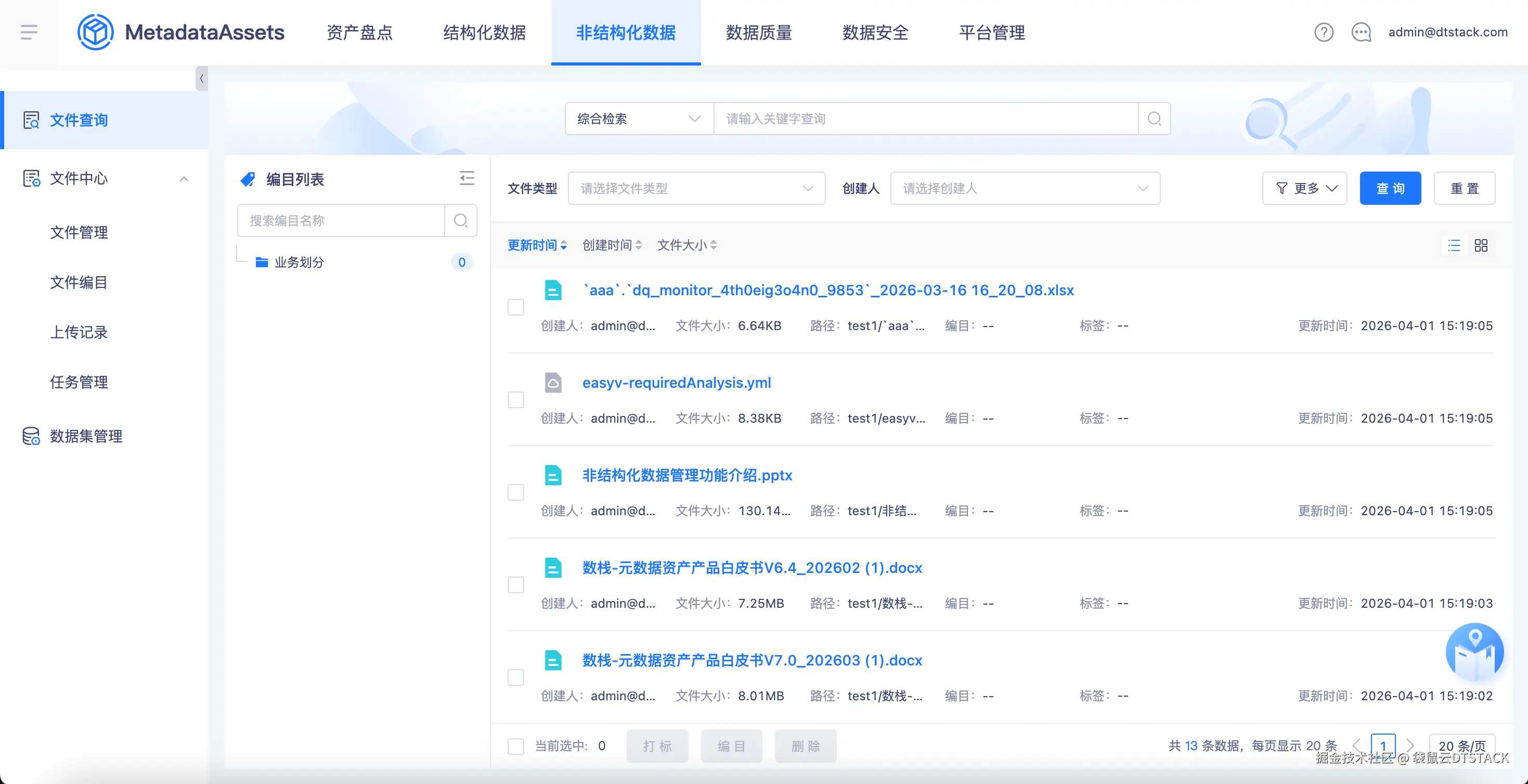
Task: Collapse the 编目列表 panel icon
Action: [x=467, y=178]
